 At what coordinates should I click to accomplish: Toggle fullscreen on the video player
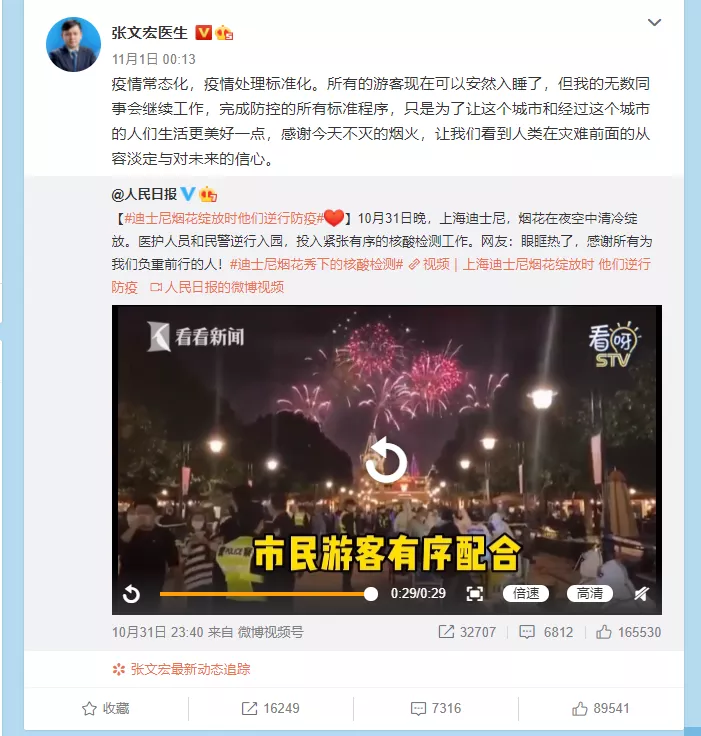pos(474,594)
